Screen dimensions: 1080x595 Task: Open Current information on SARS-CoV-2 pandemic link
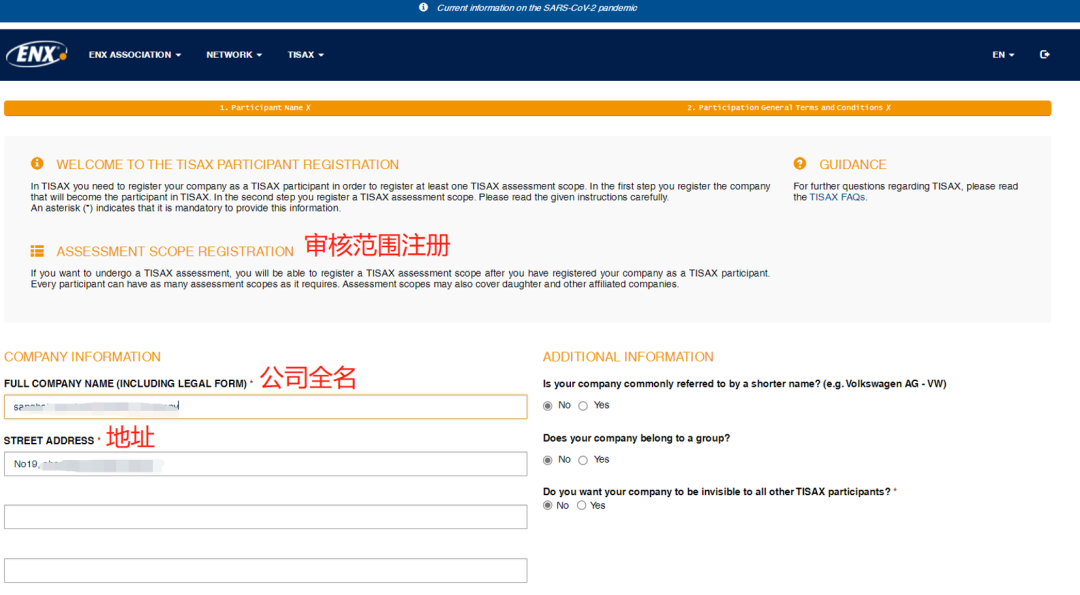tap(537, 8)
